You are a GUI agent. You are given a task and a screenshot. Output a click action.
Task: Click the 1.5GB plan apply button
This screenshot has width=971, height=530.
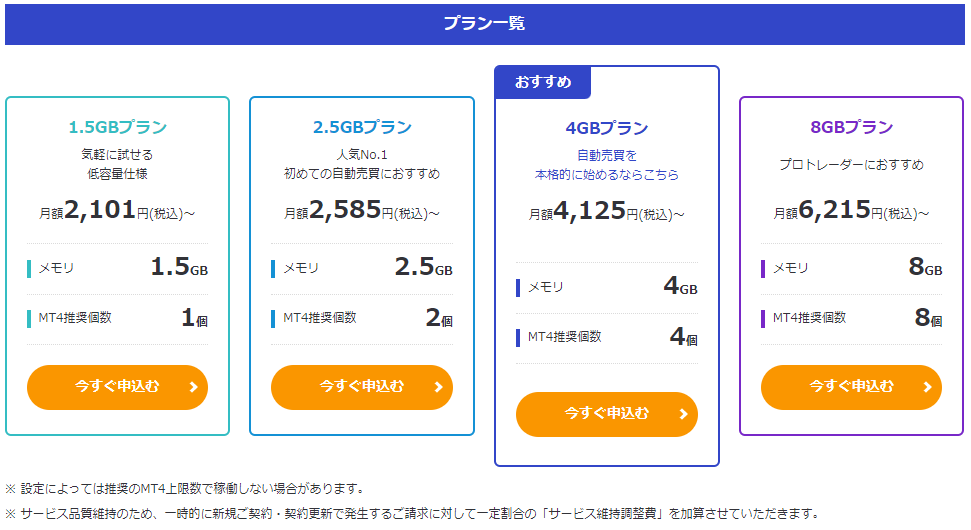tap(117, 387)
